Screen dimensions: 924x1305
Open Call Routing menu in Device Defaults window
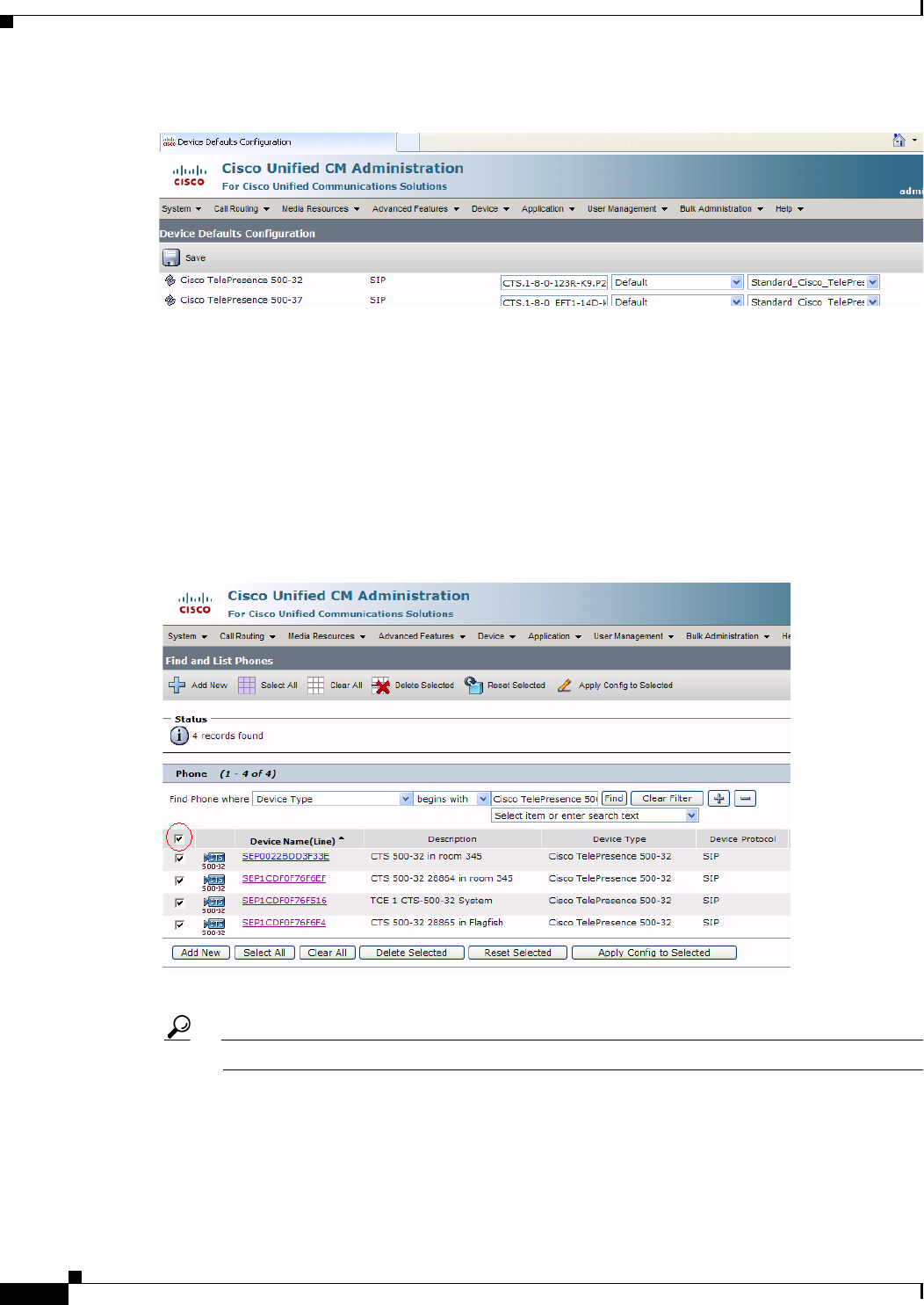[242, 209]
